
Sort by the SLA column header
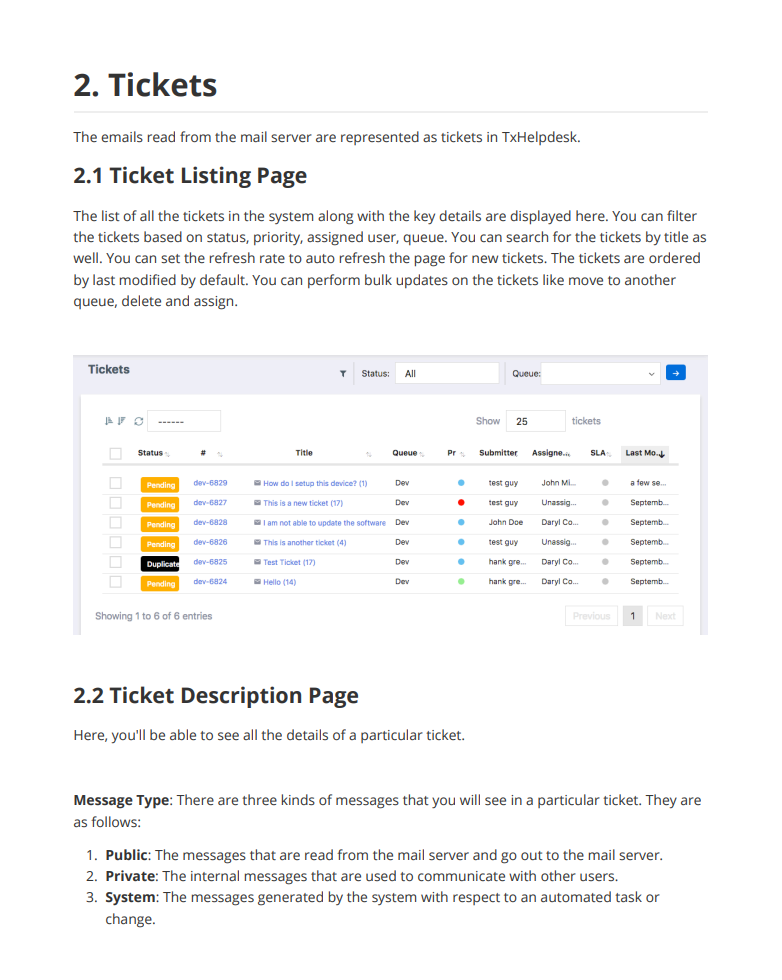(x=600, y=453)
